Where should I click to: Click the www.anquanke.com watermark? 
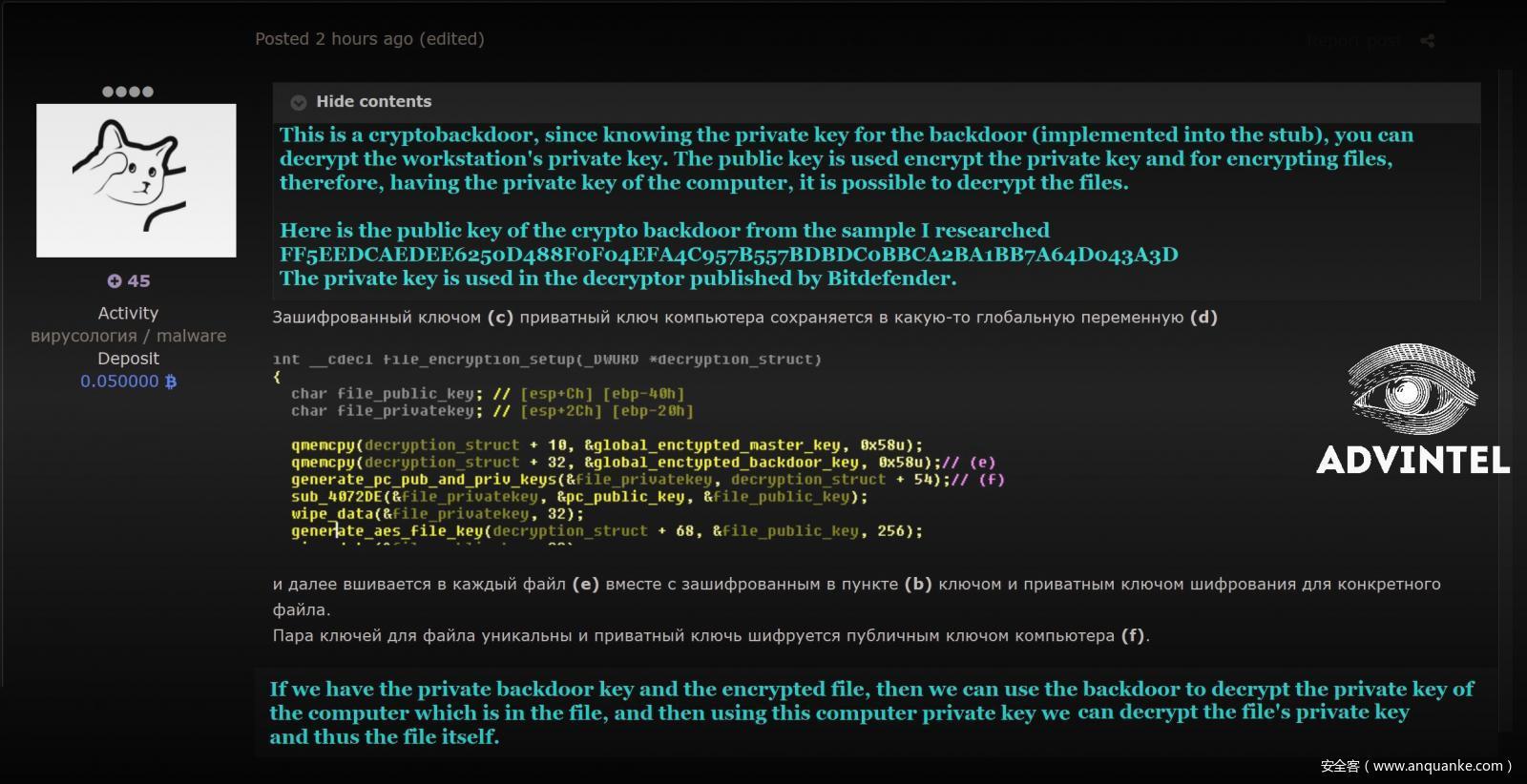pos(1416,766)
